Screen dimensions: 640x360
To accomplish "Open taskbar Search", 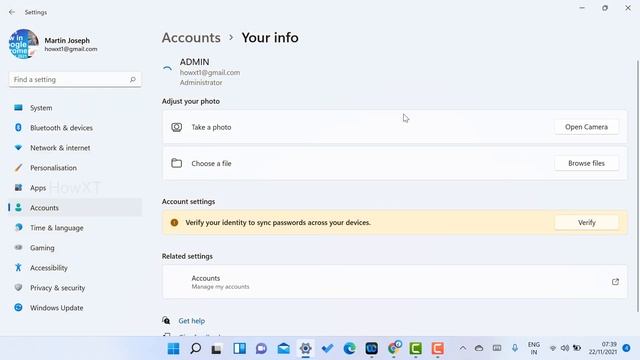I will tap(196, 349).
